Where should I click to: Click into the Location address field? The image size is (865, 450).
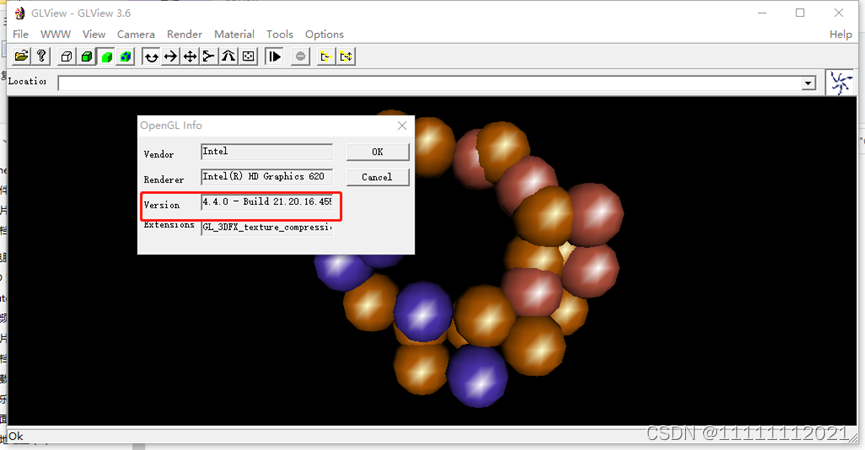click(430, 84)
